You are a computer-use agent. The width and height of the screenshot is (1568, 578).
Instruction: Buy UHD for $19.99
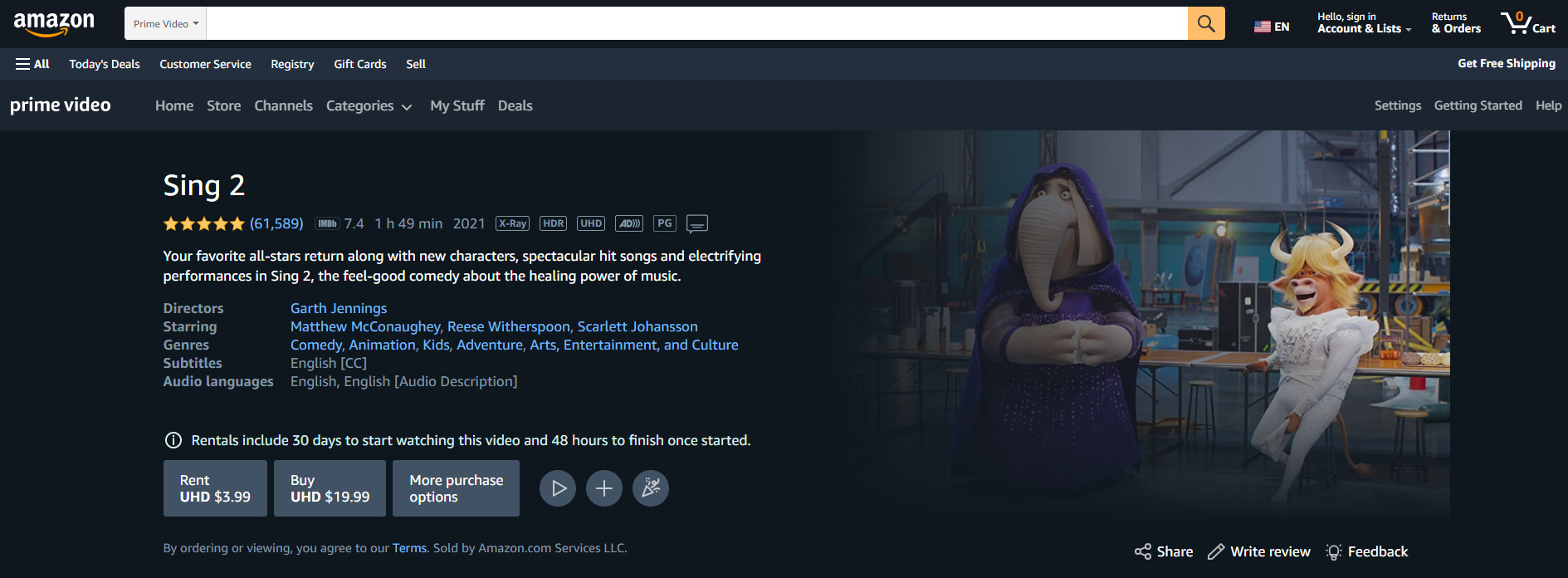(x=330, y=488)
